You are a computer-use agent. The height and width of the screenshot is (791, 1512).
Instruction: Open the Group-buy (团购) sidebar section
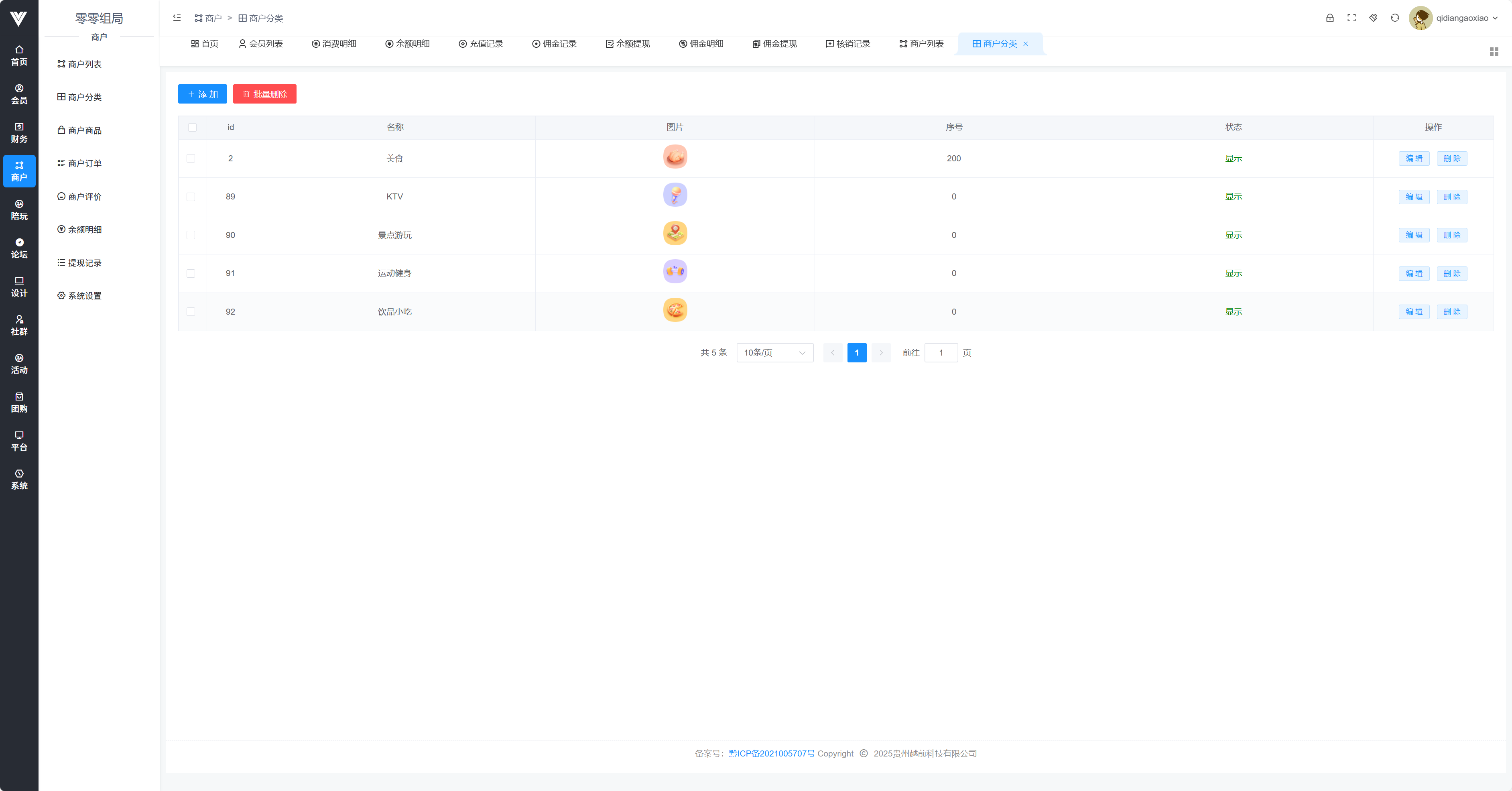pos(19,402)
